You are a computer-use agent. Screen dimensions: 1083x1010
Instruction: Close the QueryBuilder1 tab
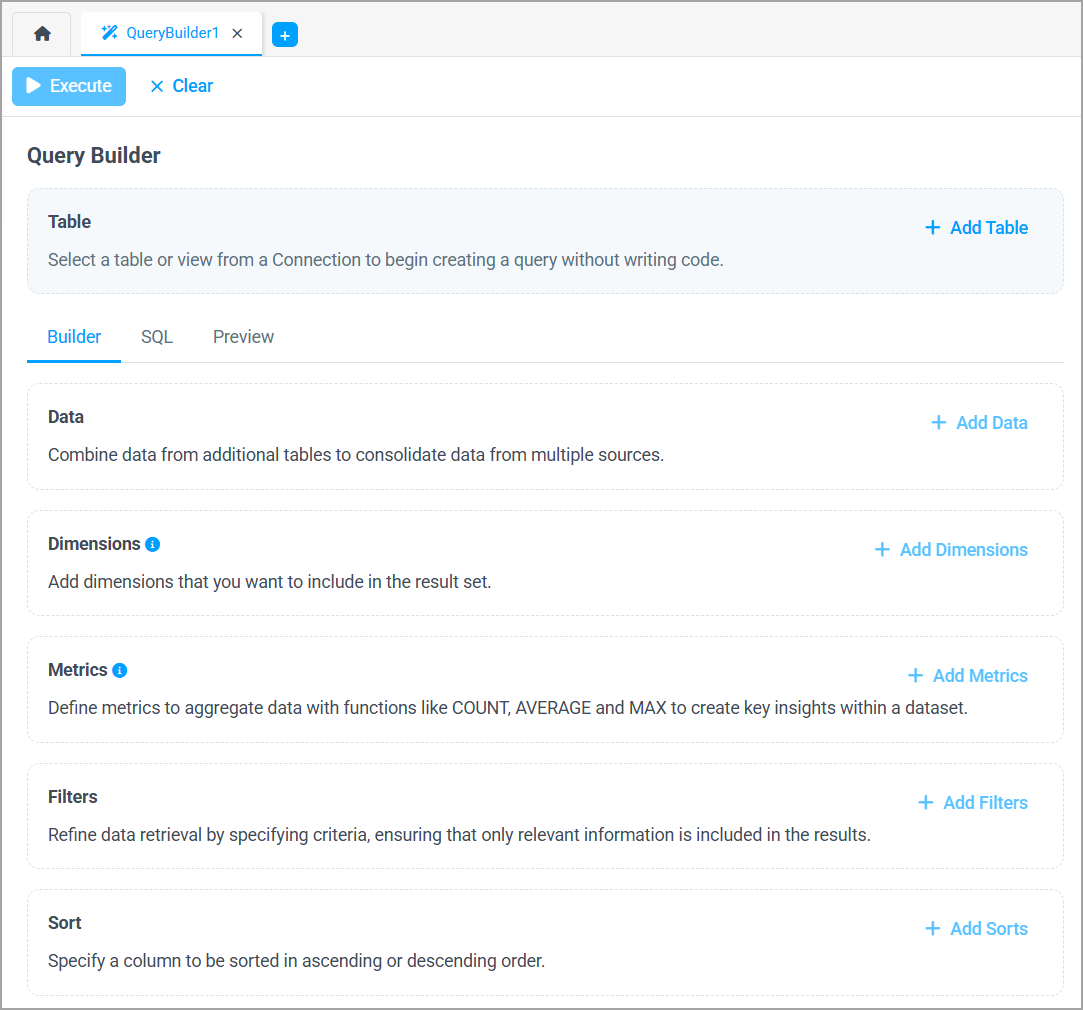(x=237, y=33)
